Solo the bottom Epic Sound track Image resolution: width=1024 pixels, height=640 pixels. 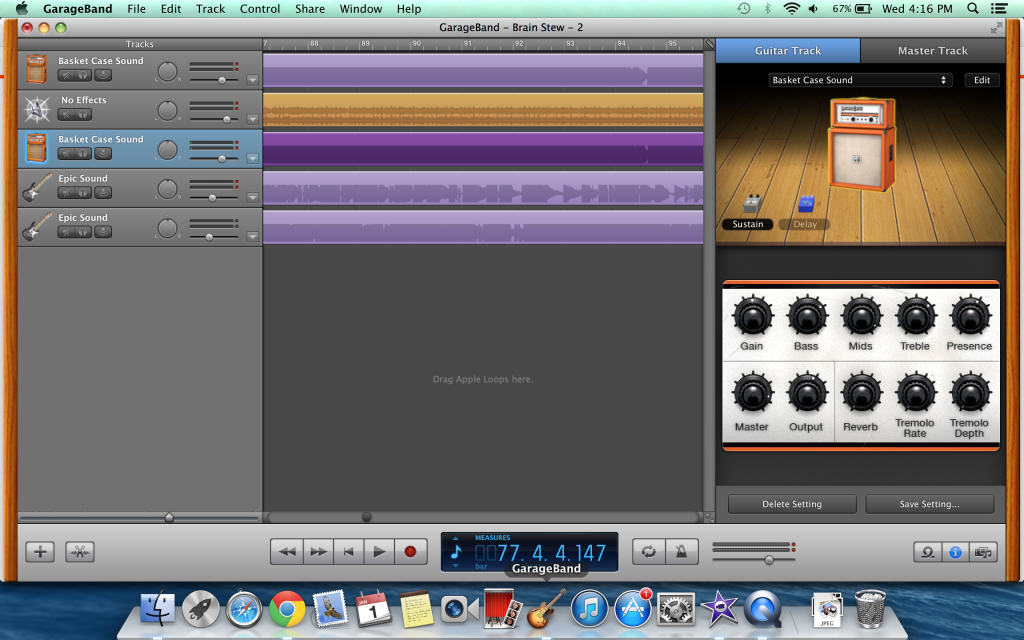(83, 232)
